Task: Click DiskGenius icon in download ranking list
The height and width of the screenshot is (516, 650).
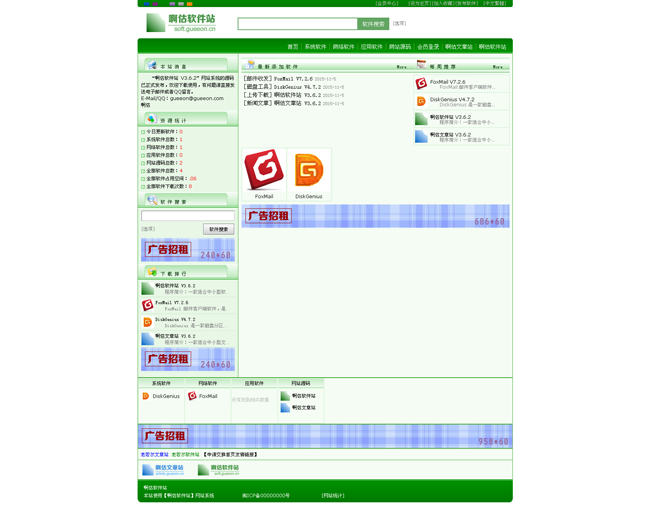Action: [148, 322]
